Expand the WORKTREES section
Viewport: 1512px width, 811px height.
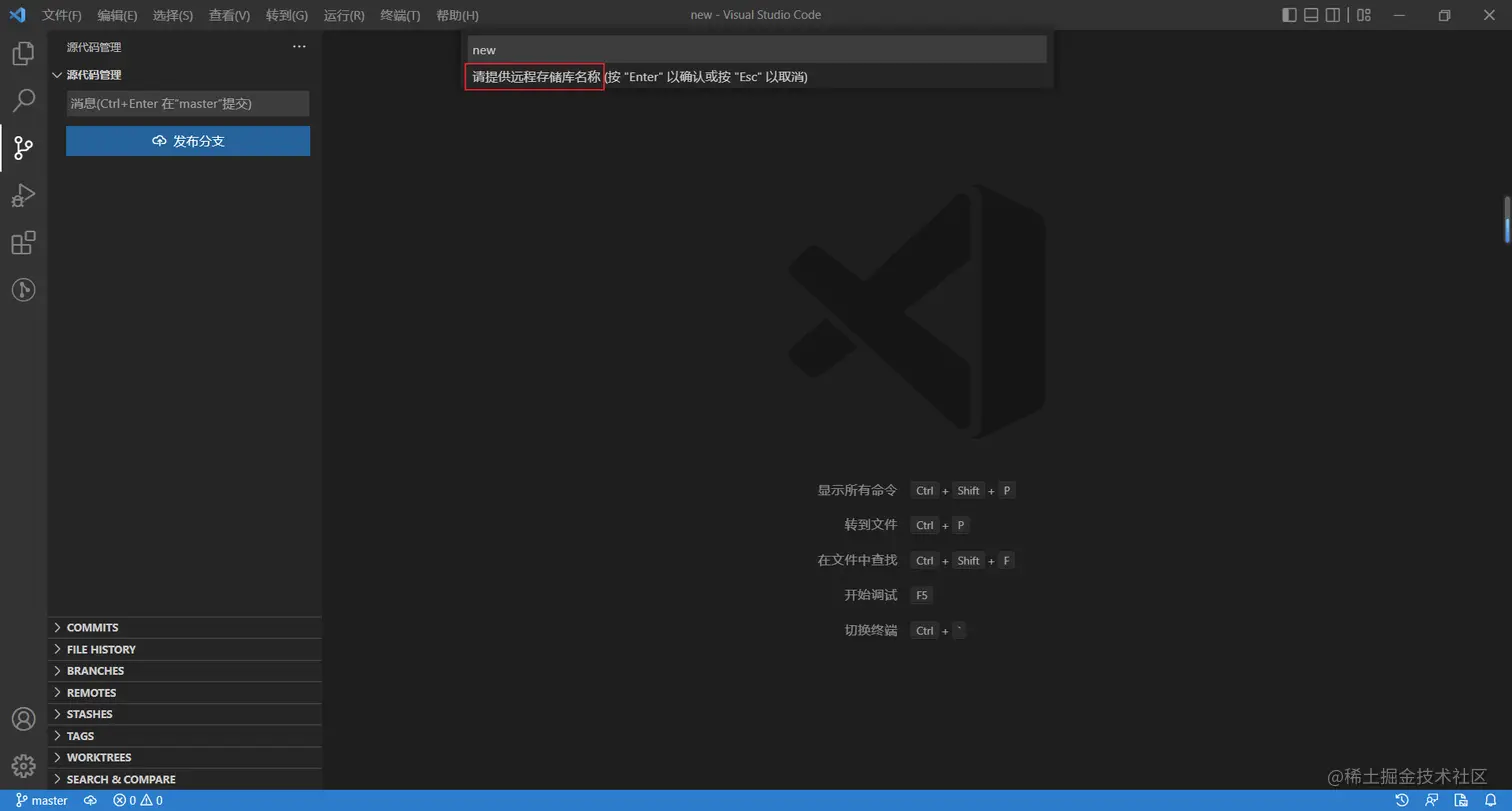(x=185, y=757)
